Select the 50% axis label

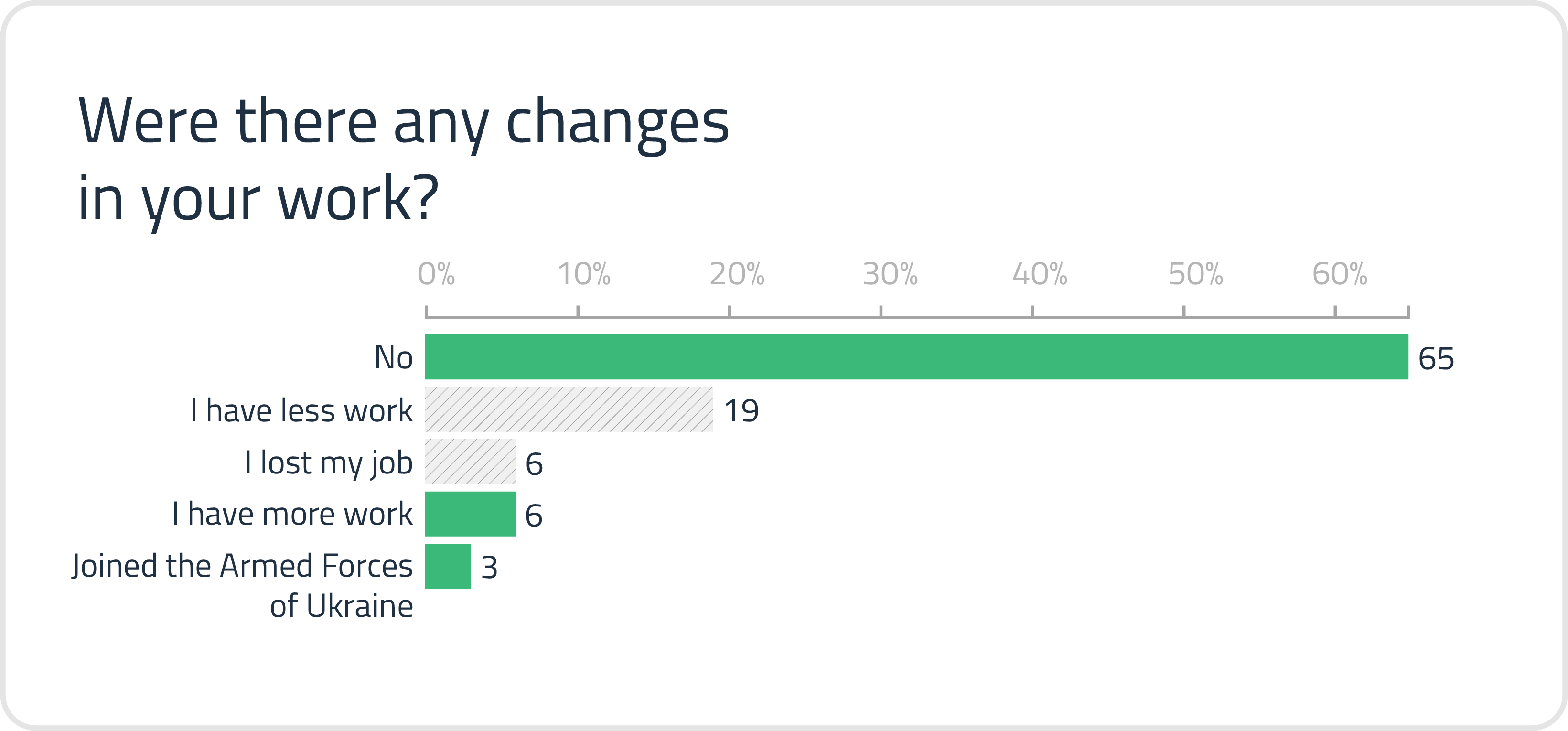tap(1195, 274)
